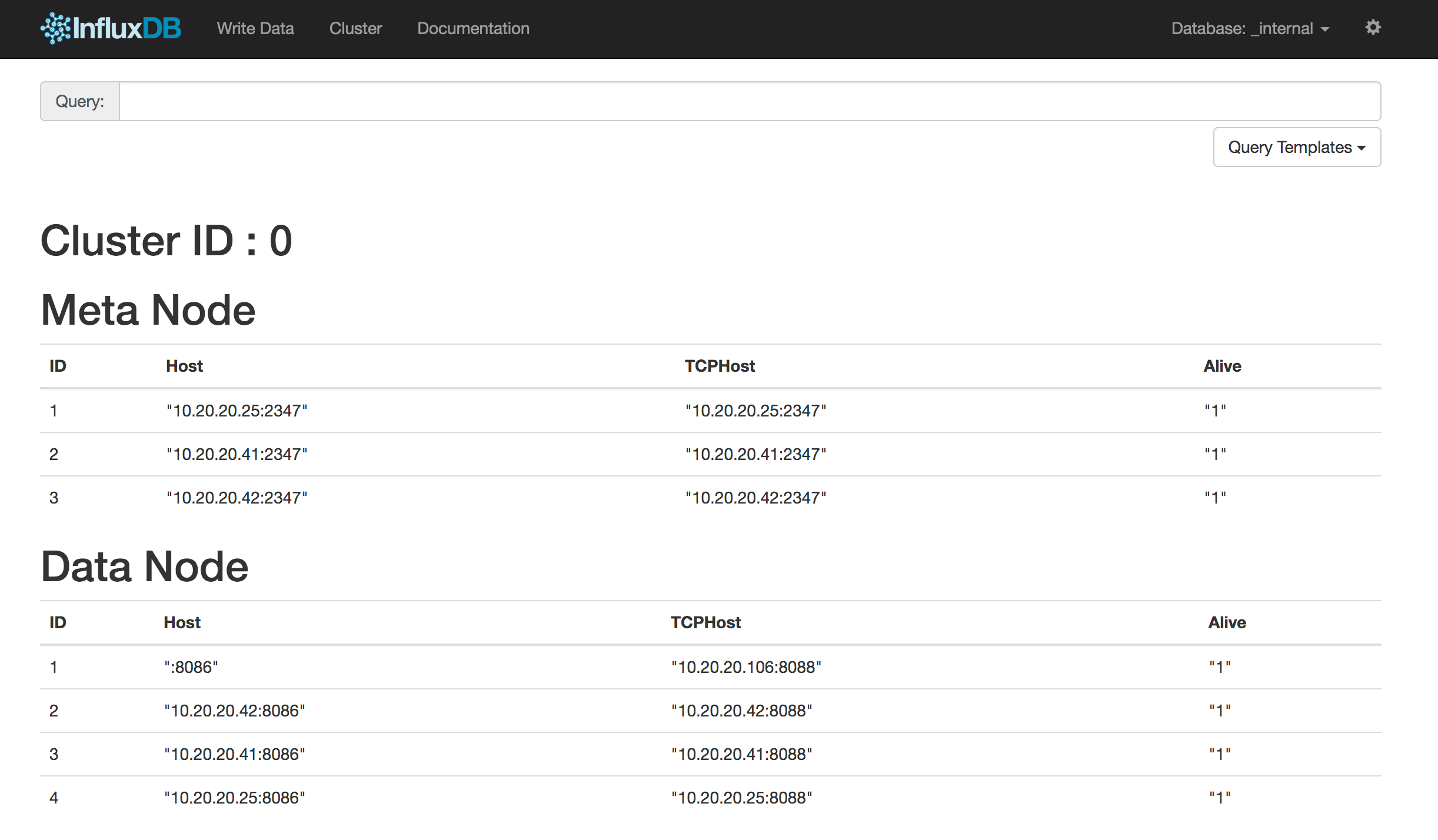Expand the Query Templates dropdown
The width and height of the screenshot is (1438, 840).
coord(1296,147)
